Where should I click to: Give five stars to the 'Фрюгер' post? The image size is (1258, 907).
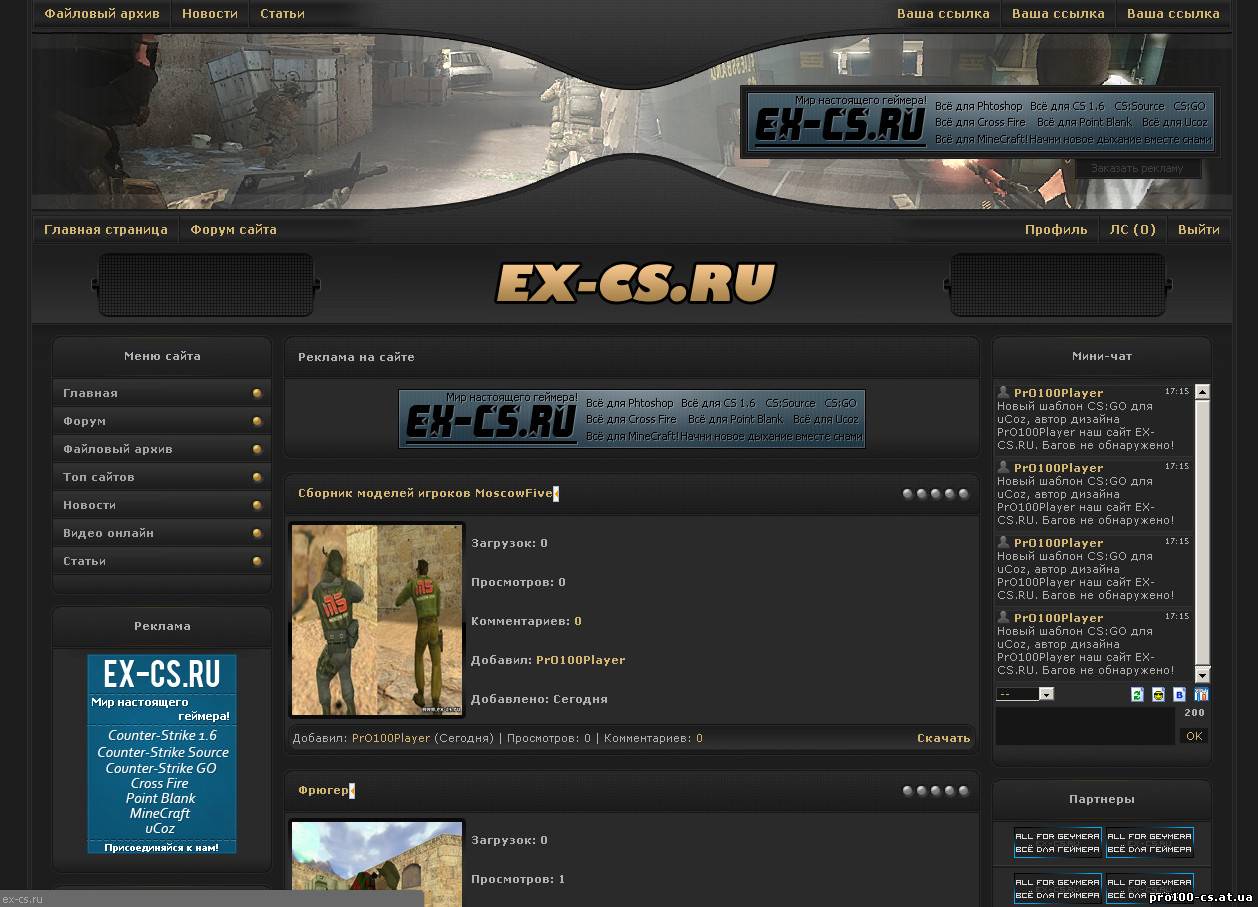(x=963, y=791)
